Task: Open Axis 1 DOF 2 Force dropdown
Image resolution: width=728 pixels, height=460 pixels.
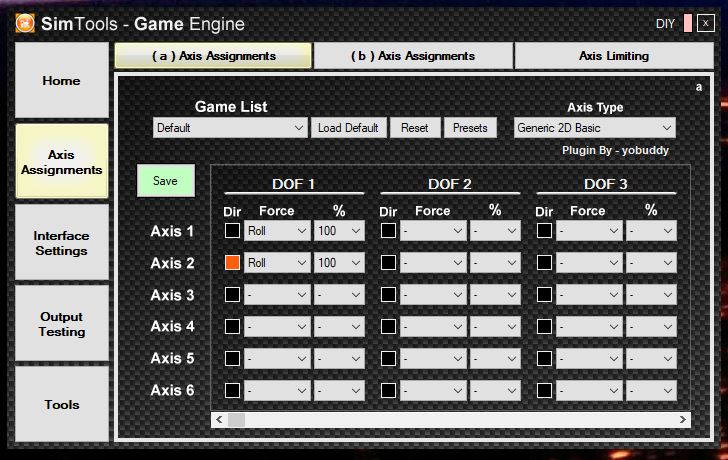Action: click(x=433, y=231)
